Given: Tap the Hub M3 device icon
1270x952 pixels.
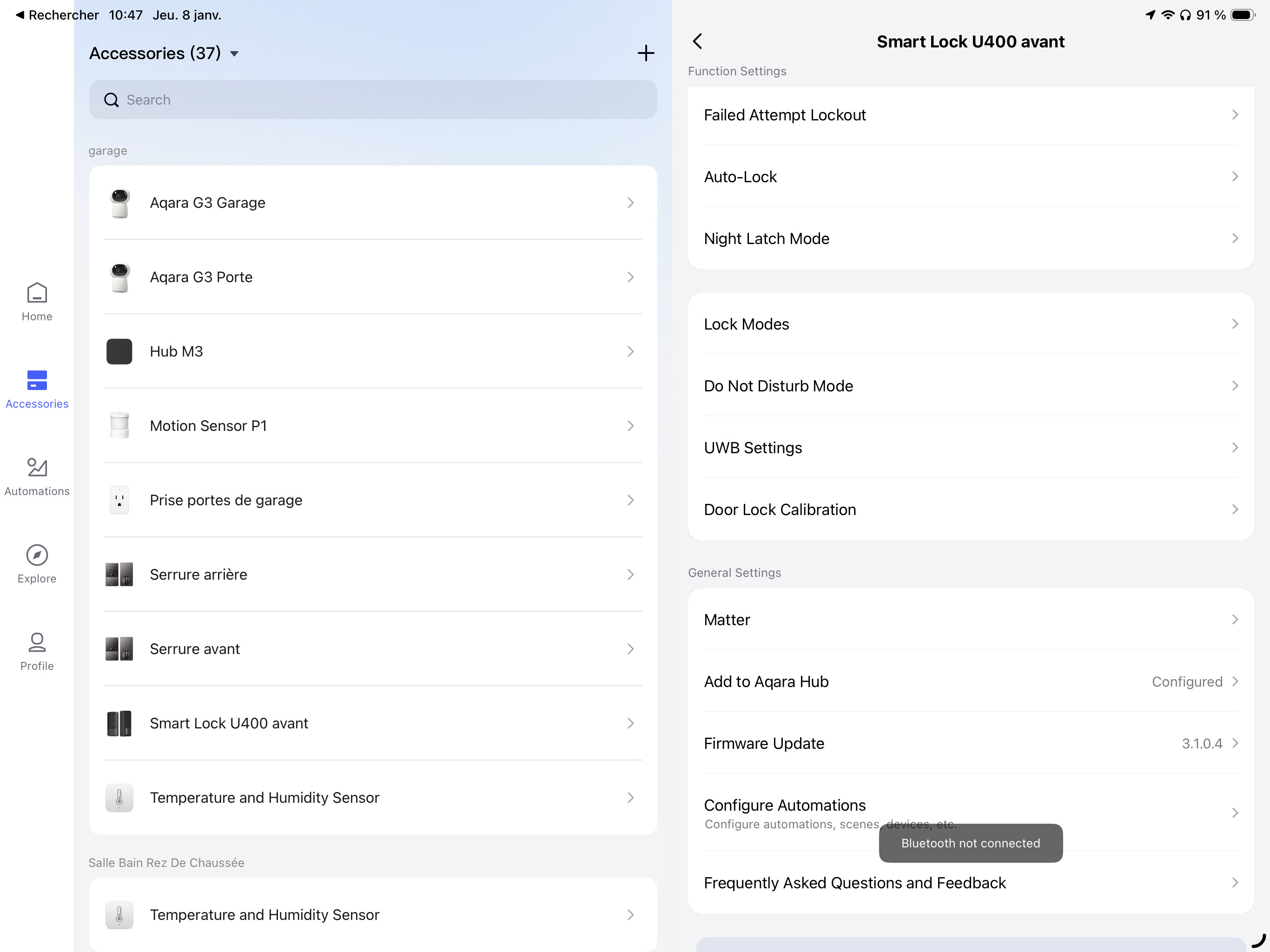Looking at the screenshot, I should [119, 351].
